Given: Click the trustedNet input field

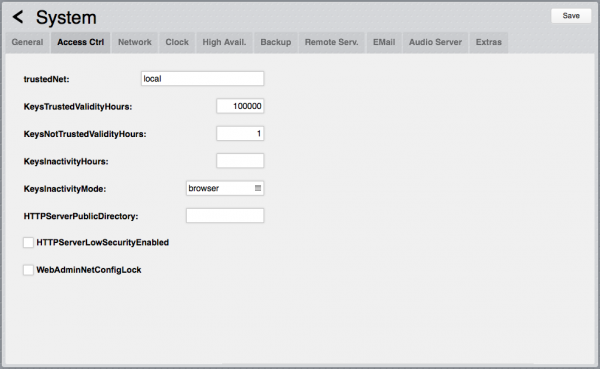Looking at the screenshot, I should coord(202,78).
